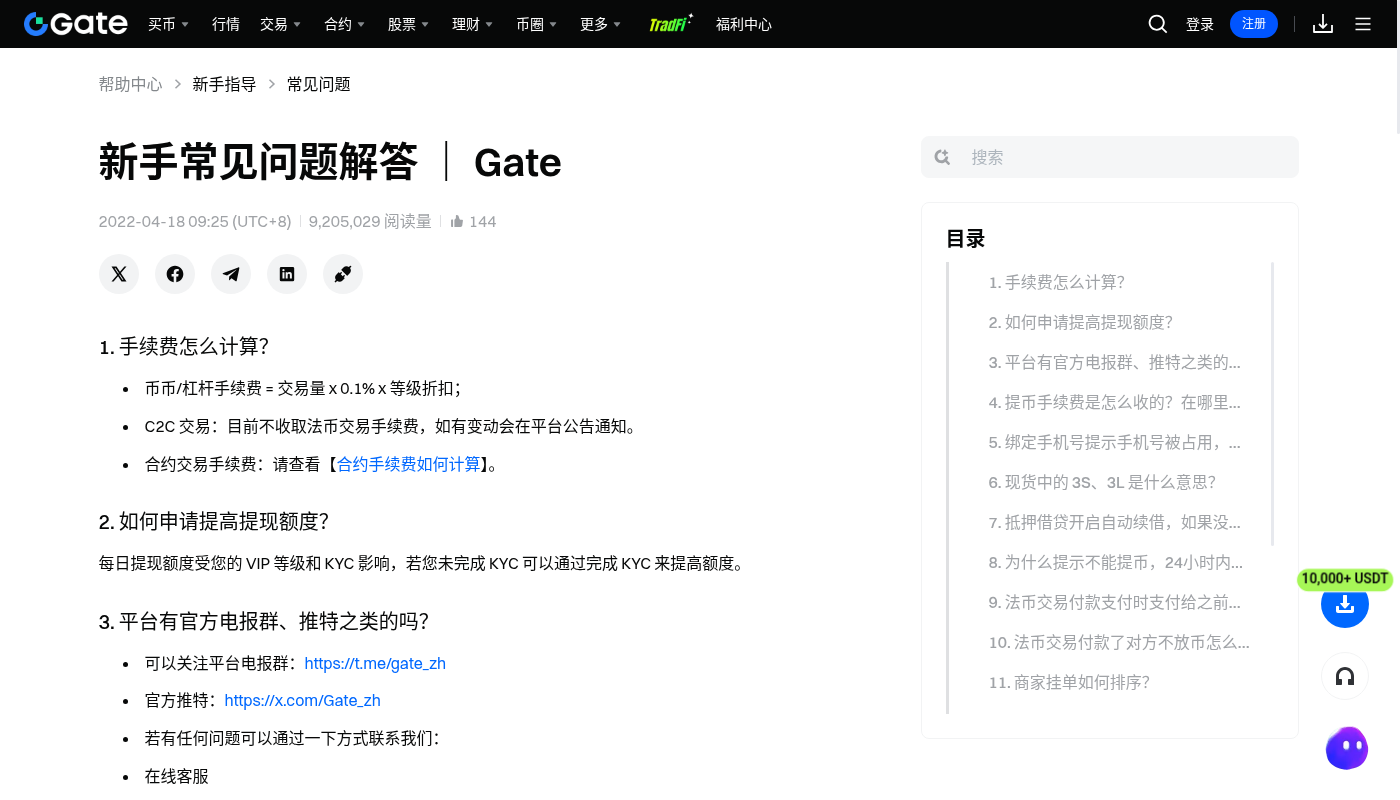Click the 10,000+ USDT badge
The height and width of the screenshot is (800, 1400).
click(1345, 578)
